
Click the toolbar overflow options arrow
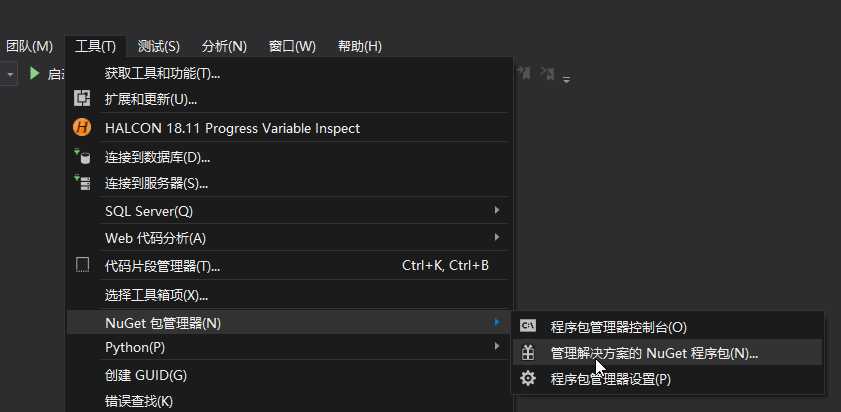tap(566, 79)
